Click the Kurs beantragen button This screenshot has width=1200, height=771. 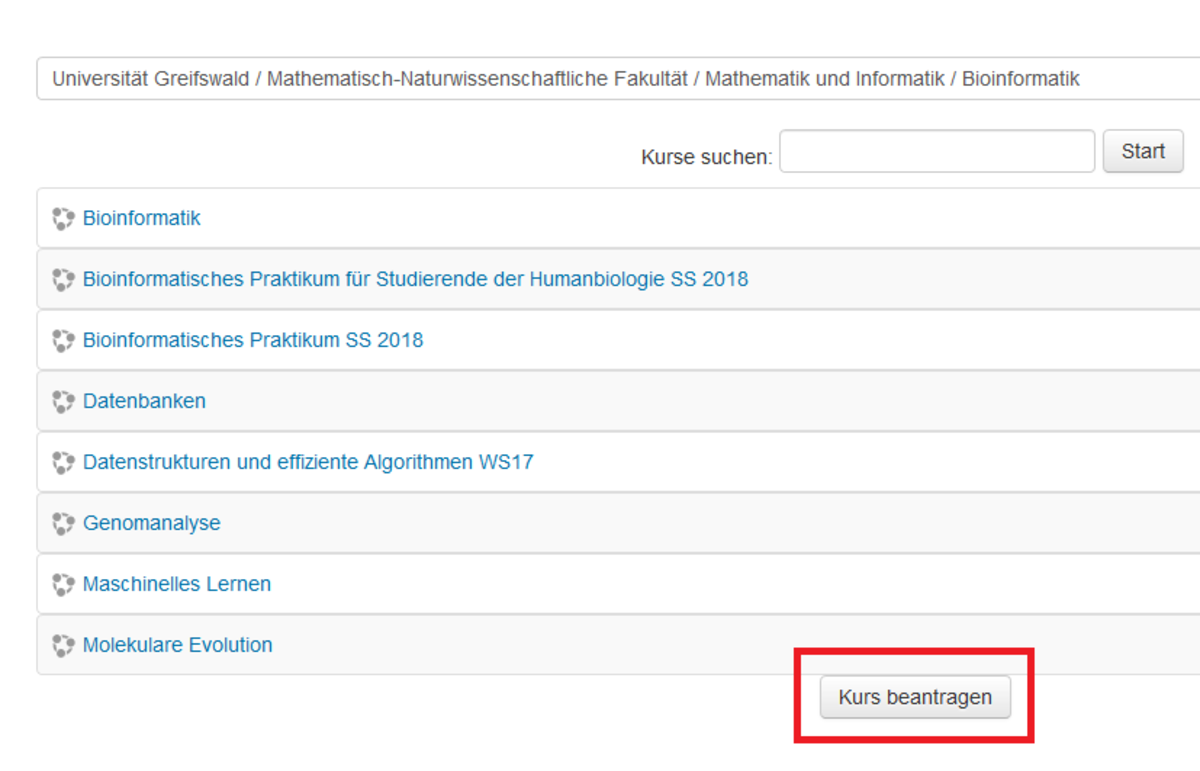(x=915, y=698)
